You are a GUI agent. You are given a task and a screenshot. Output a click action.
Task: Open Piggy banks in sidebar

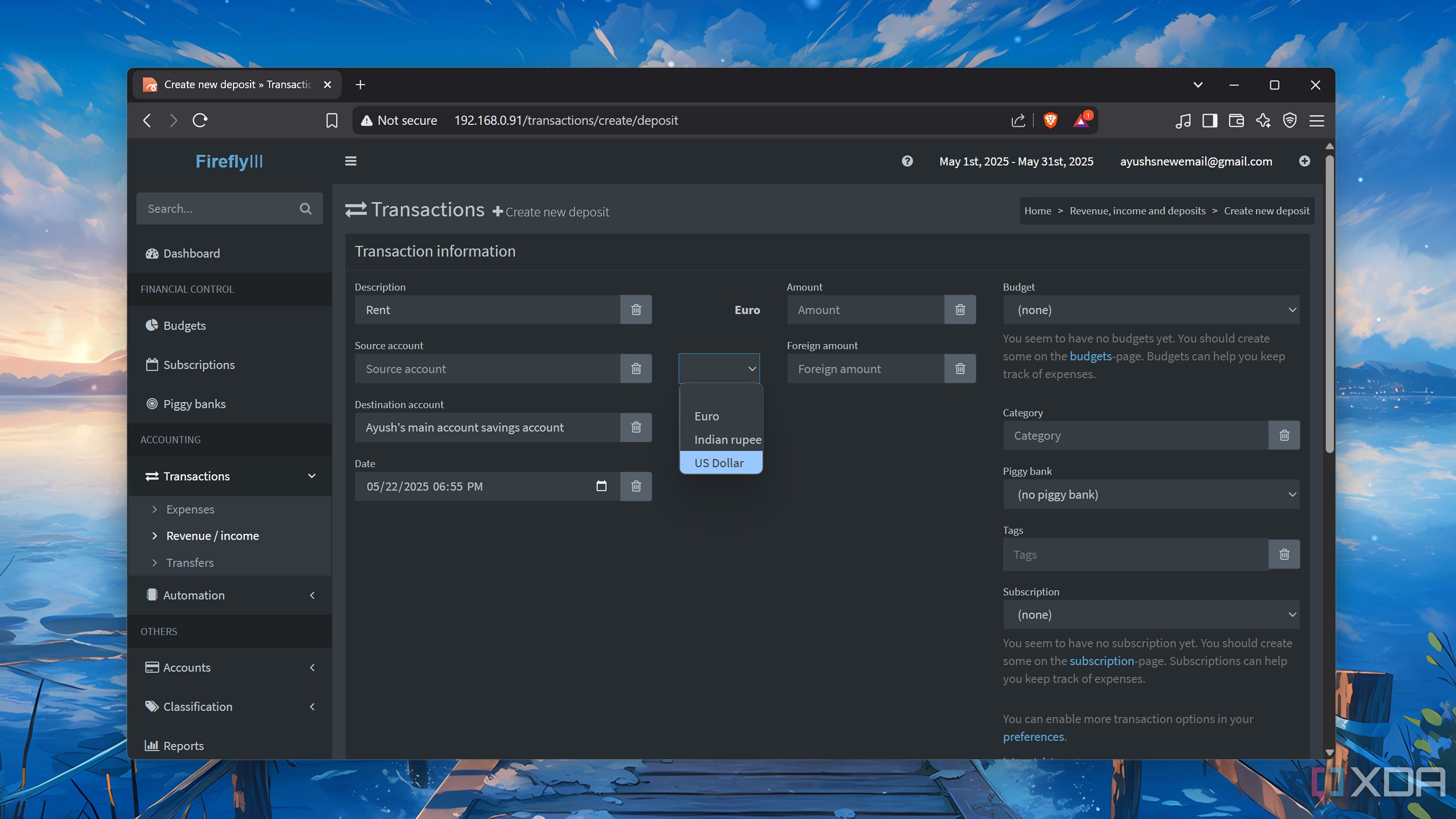(x=229, y=403)
